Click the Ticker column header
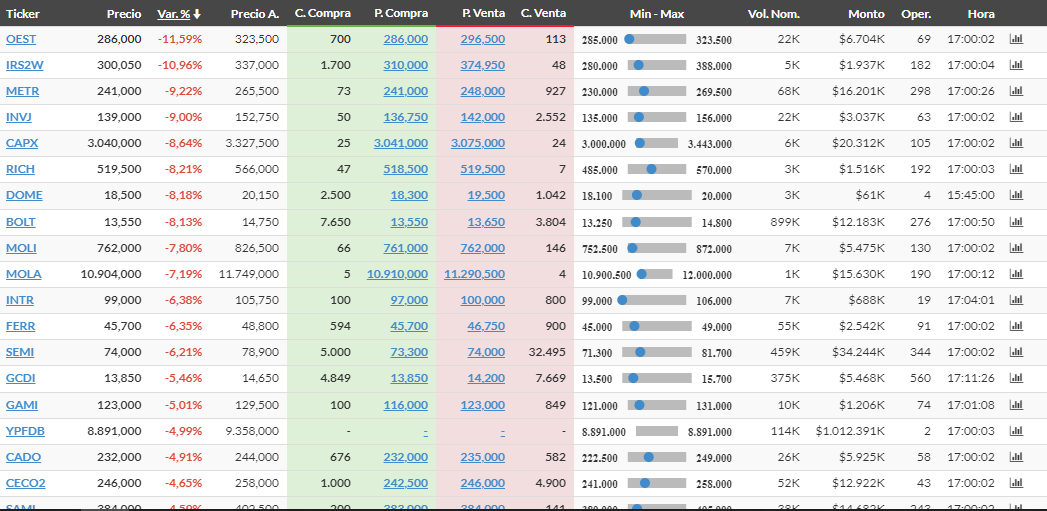 tap(23, 14)
